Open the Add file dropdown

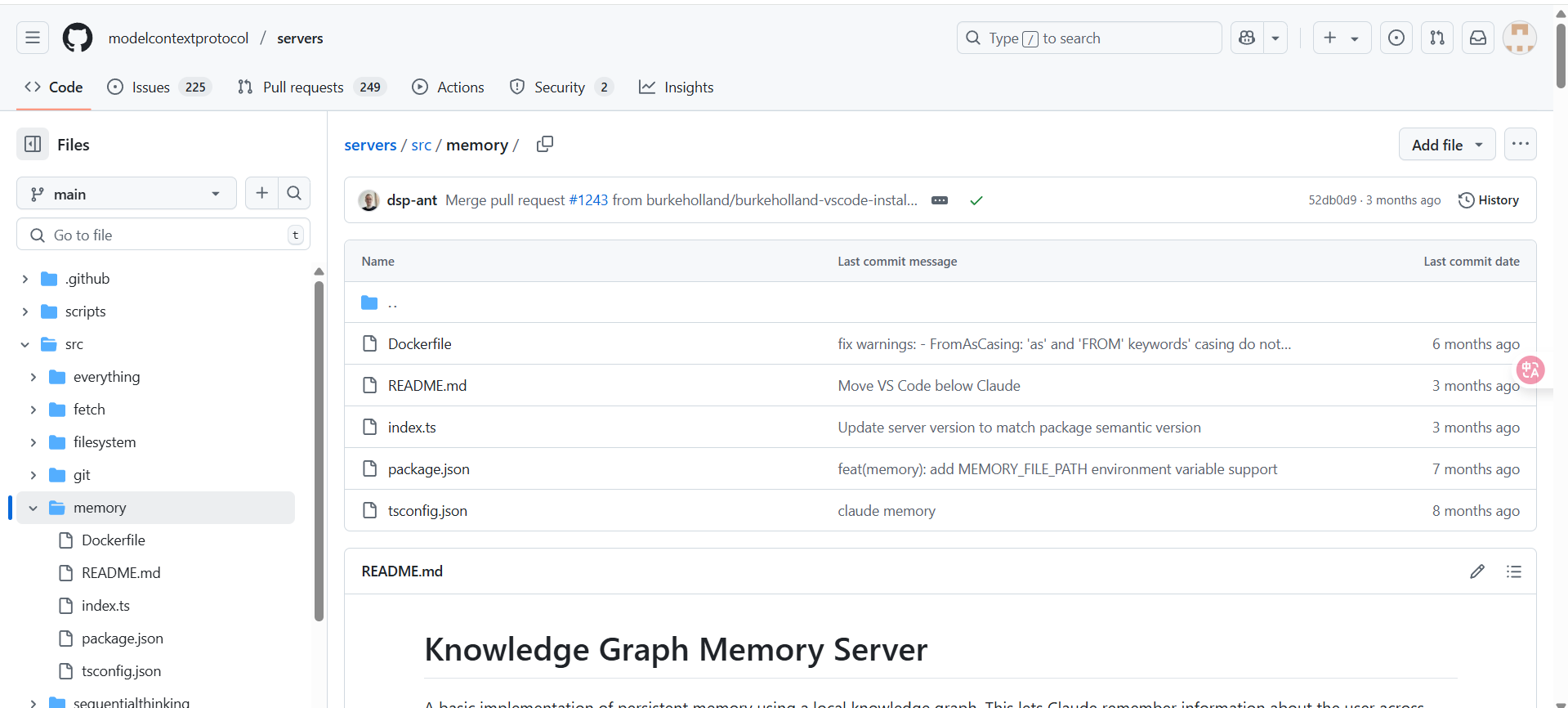(x=1447, y=144)
